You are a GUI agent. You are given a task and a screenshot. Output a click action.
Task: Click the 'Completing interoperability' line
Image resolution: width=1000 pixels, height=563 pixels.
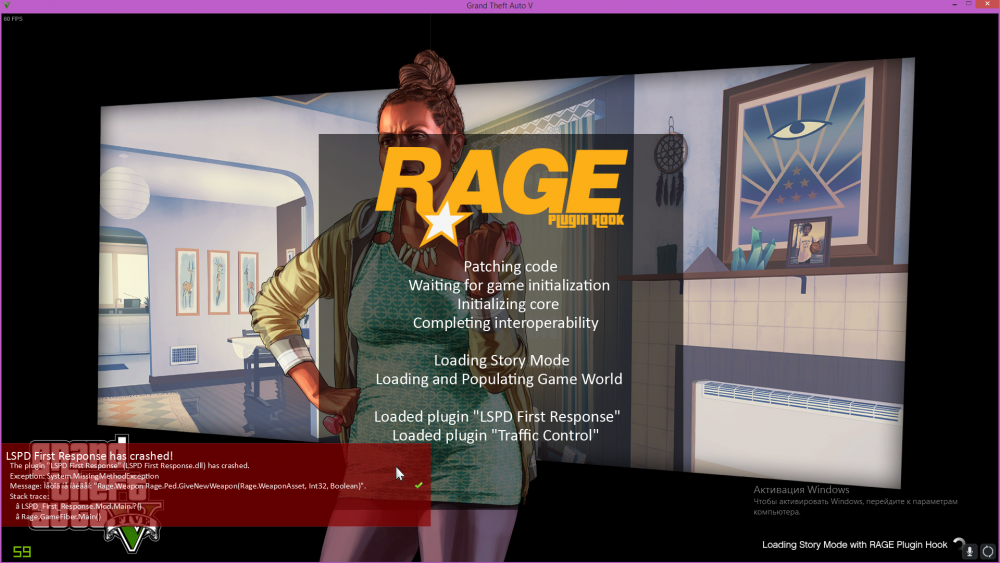click(x=505, y=323)
